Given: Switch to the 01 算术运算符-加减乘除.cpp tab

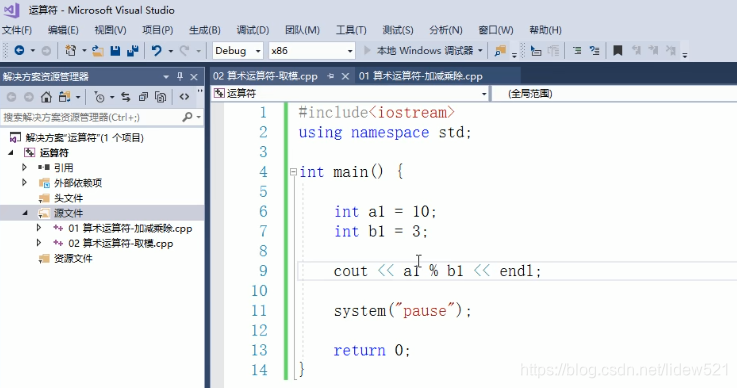Looking at the screenshot, I should click(x=421, y=76).
